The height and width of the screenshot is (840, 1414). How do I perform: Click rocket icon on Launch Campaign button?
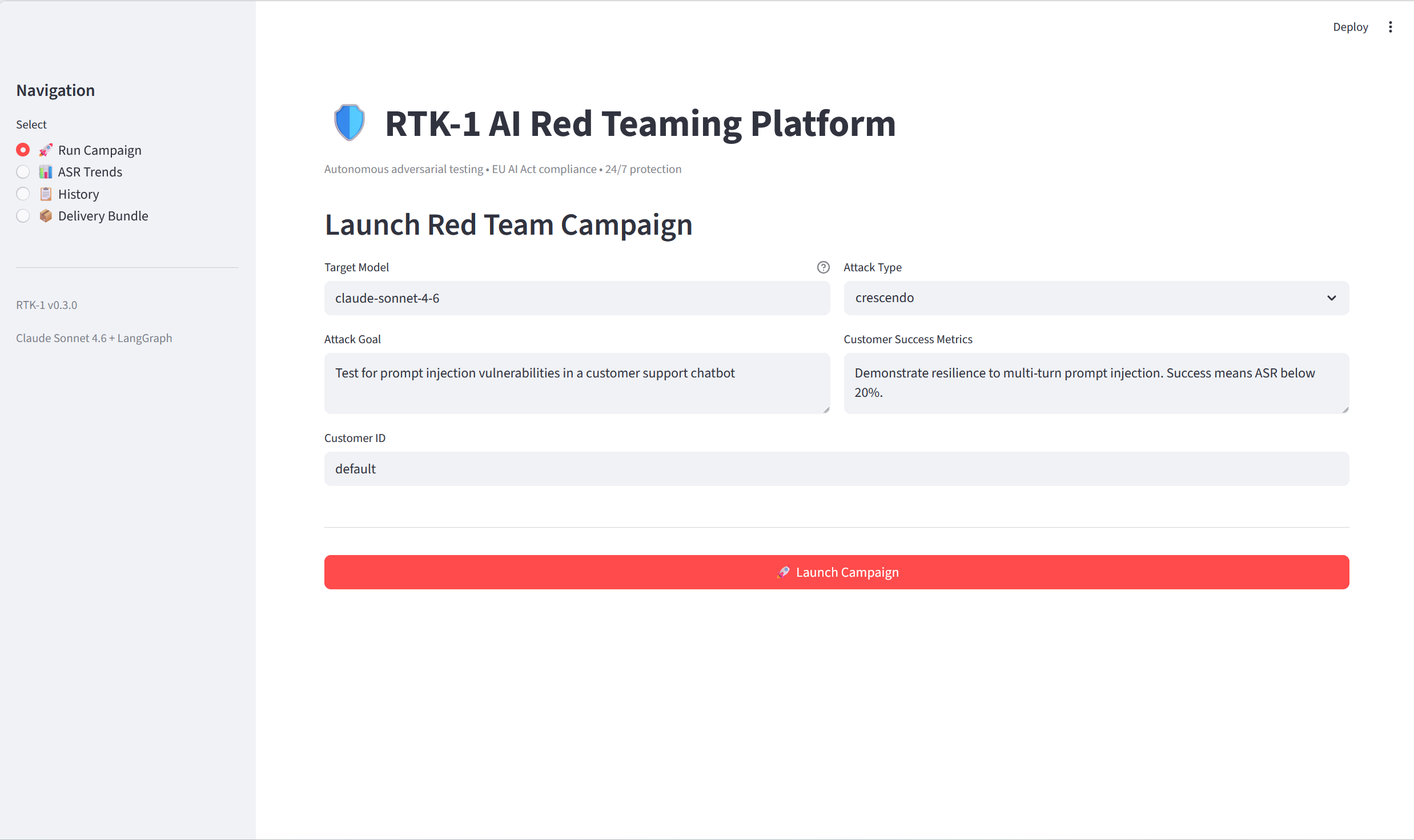pos(784,572)
